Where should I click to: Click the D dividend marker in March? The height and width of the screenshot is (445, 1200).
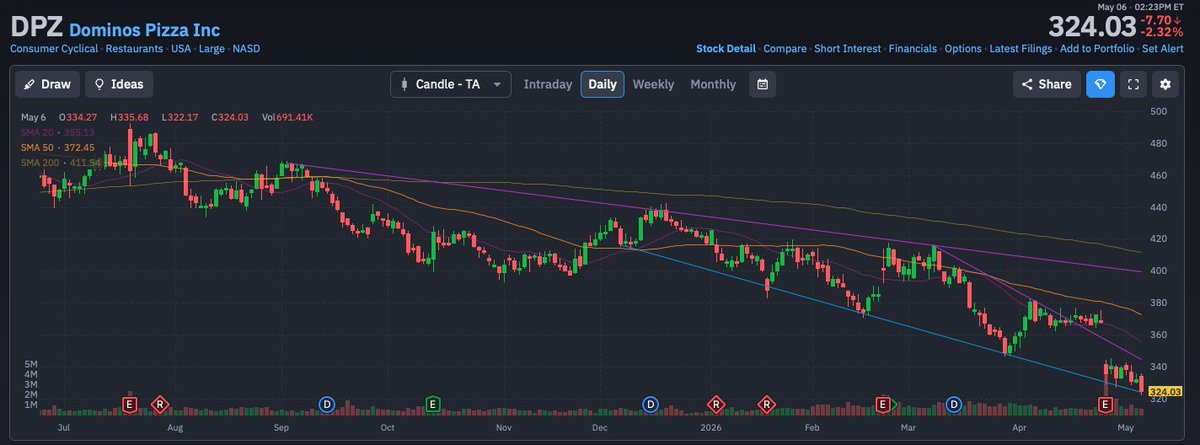954,405
